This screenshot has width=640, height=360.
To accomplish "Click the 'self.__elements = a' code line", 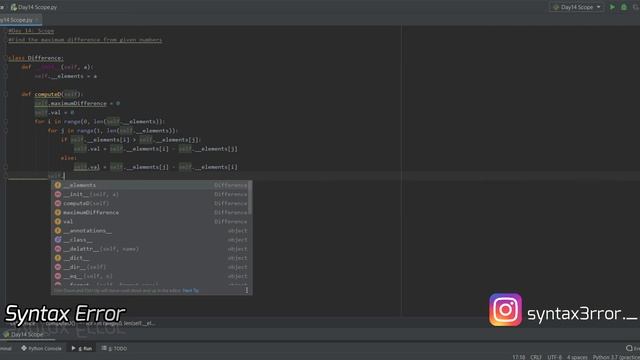I will (66, 76).
